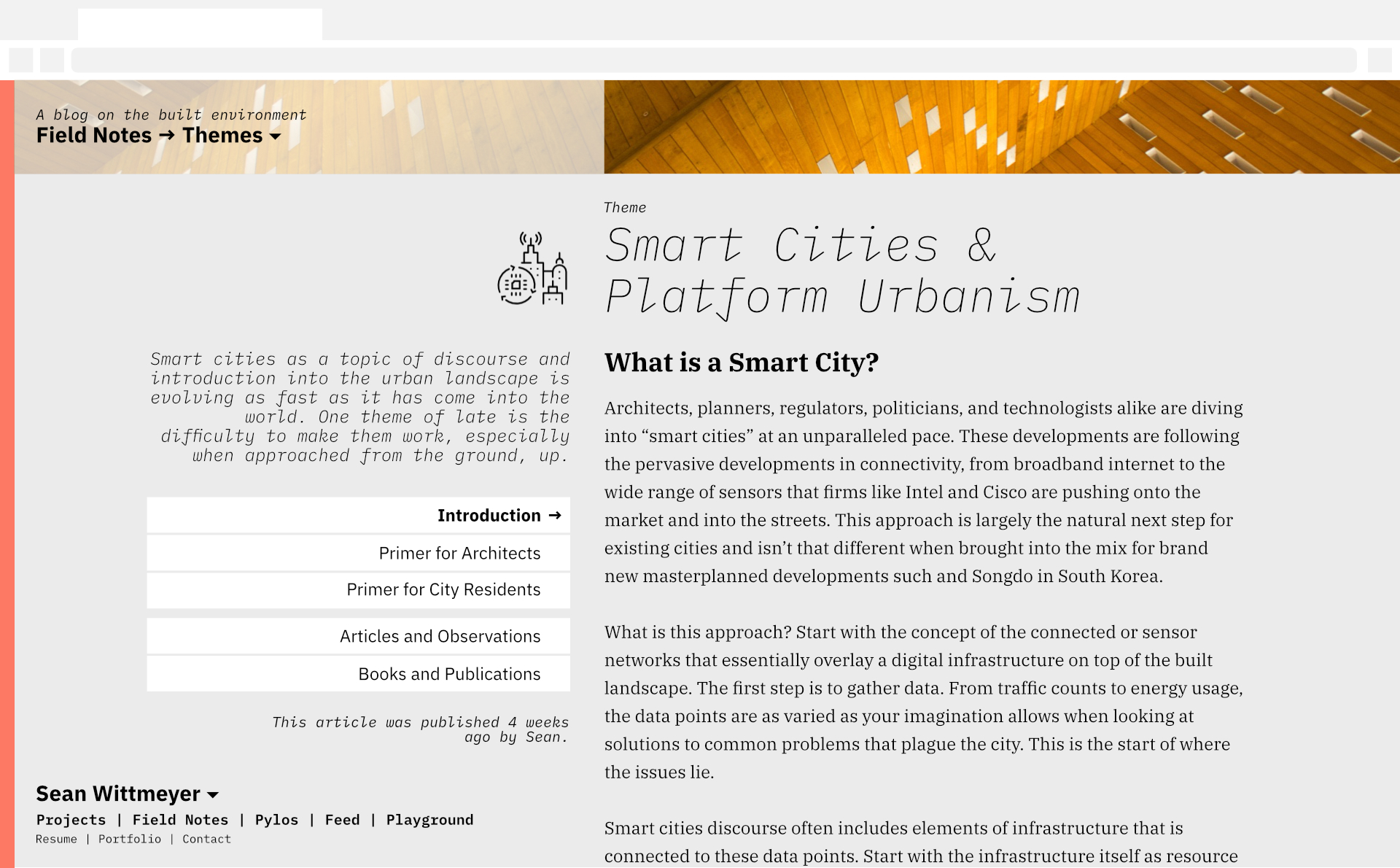1400x868 pixels.
Task: Click the 'Theme' label above title
Action: (x=625, y=208)
